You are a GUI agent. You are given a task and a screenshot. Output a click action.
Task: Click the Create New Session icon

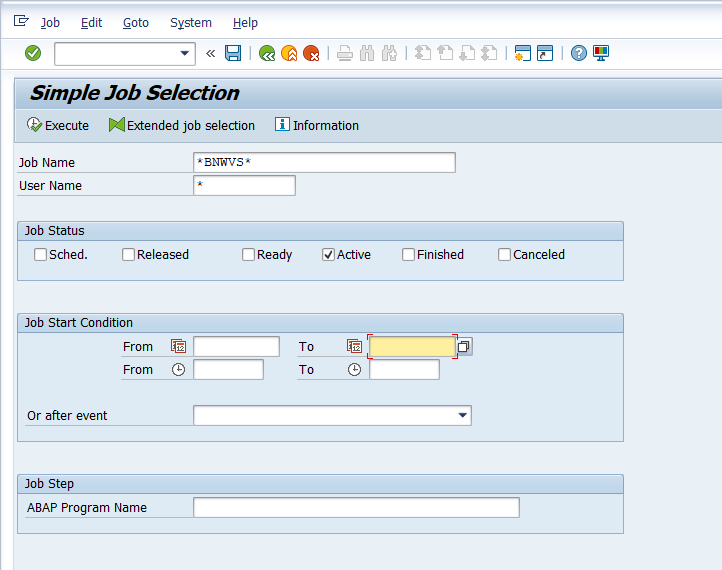(522, 53)
